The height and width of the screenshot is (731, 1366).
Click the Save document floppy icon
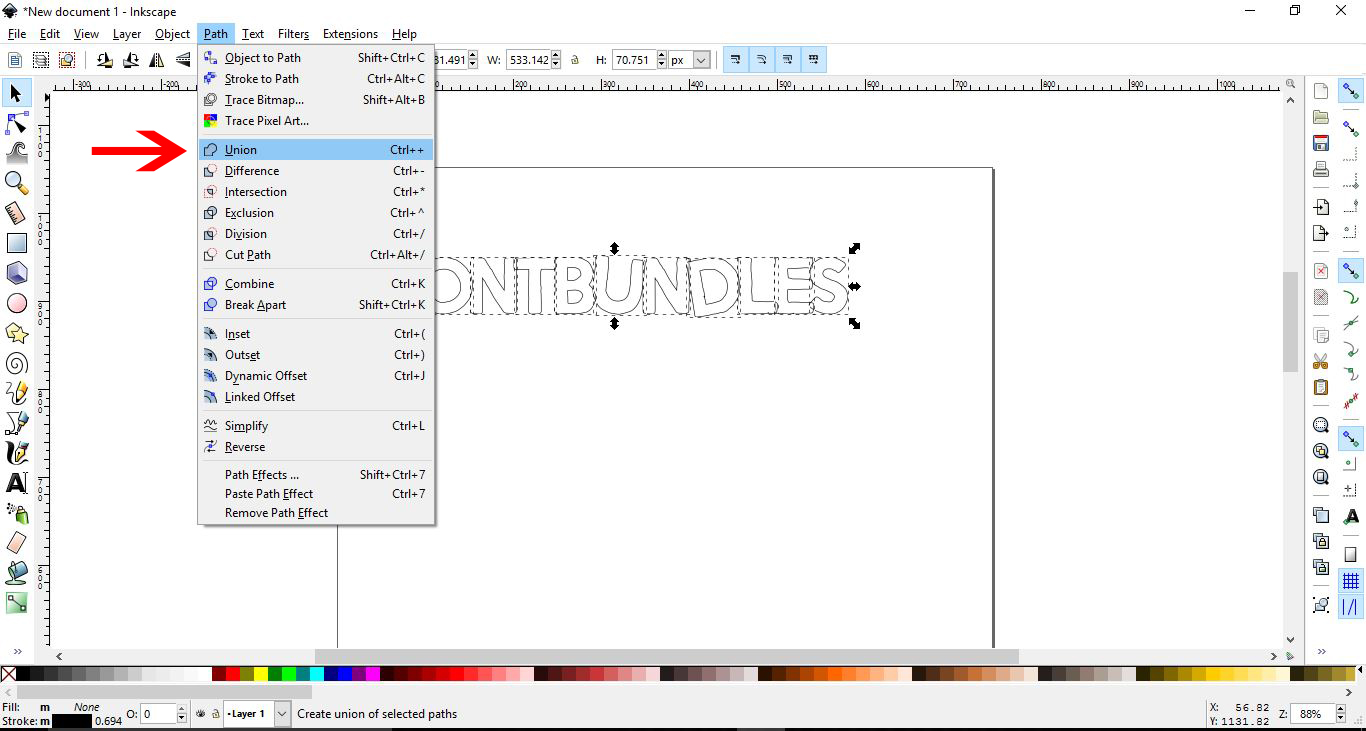(x=1321, y=143)
